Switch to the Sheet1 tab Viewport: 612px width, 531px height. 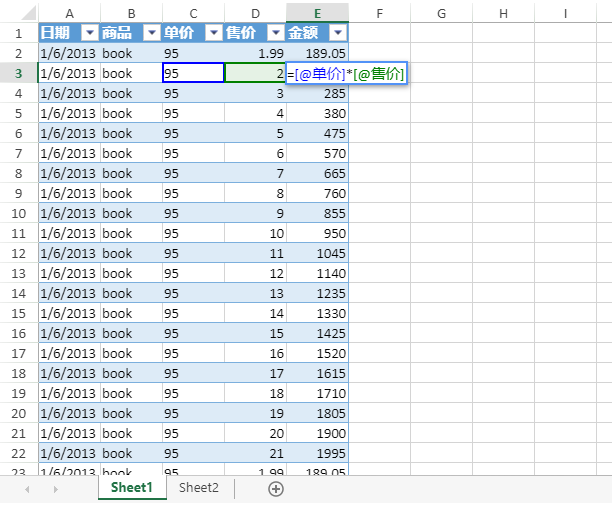coord(132,488)
